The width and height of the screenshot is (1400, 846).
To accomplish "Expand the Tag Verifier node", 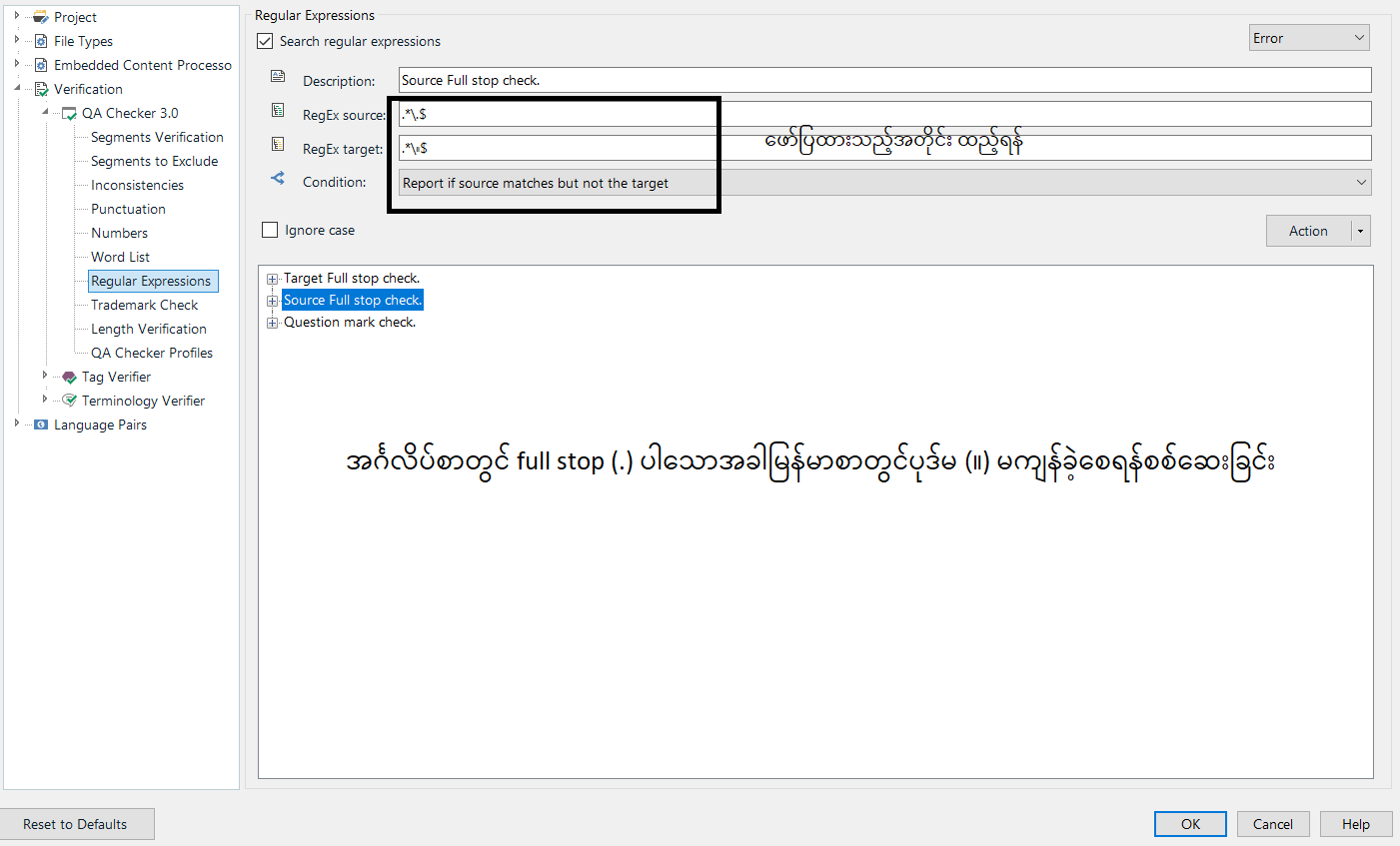I will point(45,376).
